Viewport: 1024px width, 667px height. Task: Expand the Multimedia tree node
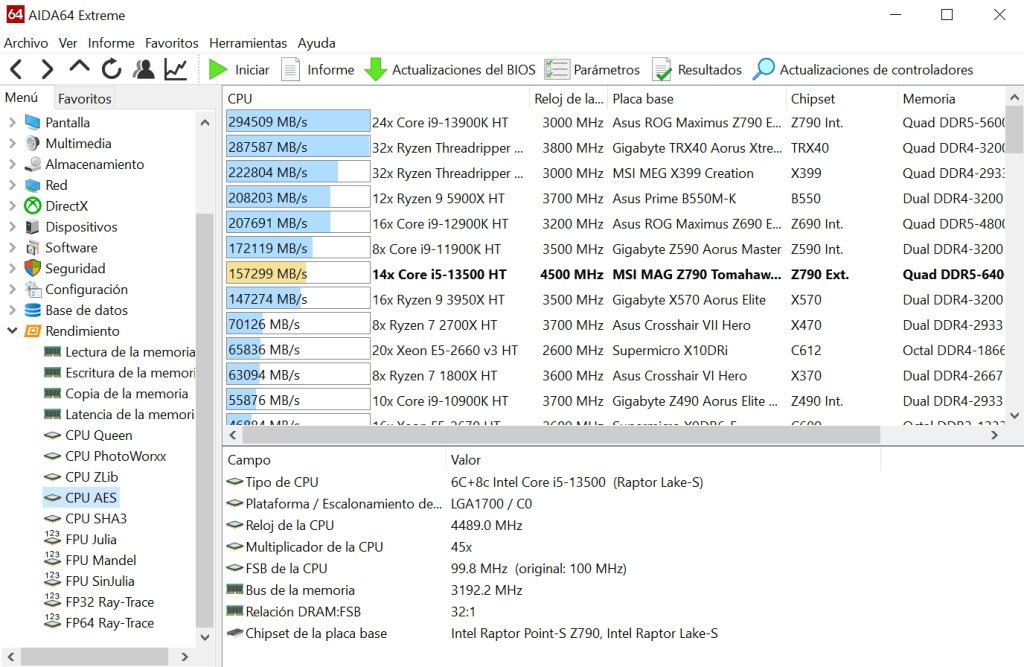[x=12, y=143]
